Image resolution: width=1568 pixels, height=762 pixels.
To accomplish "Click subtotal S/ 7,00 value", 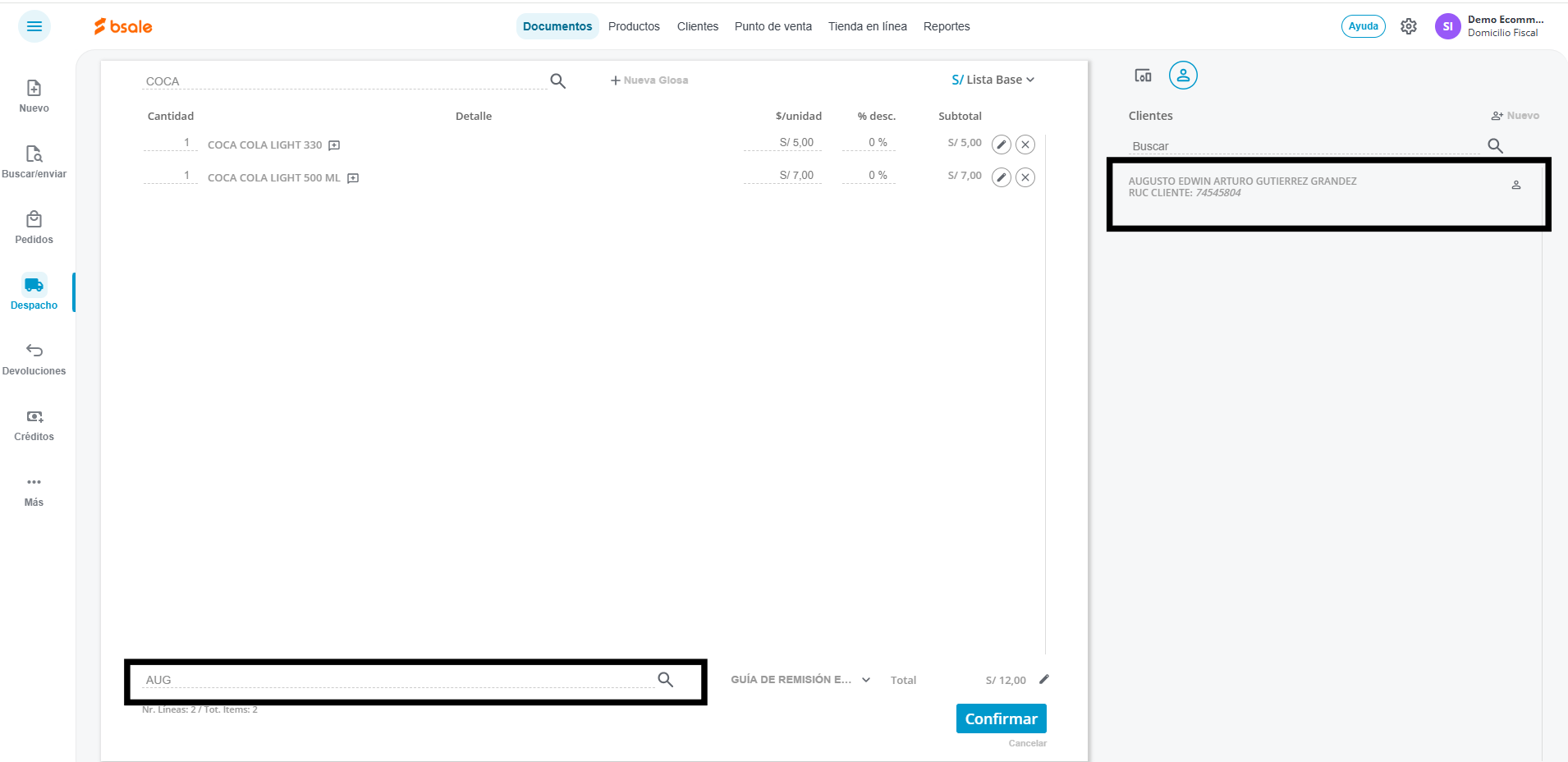I will point(965,176).
